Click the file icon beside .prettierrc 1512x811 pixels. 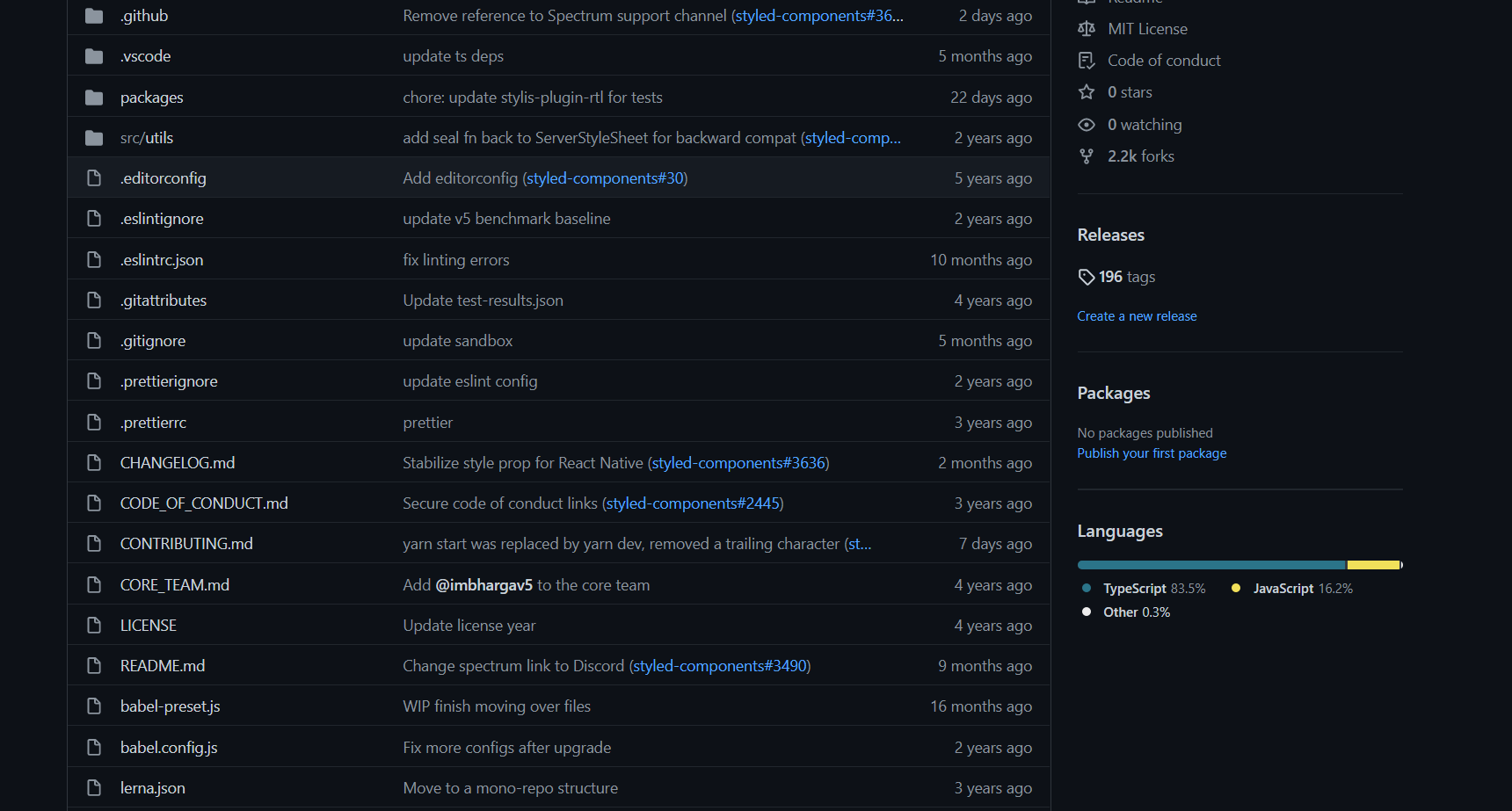94,423
